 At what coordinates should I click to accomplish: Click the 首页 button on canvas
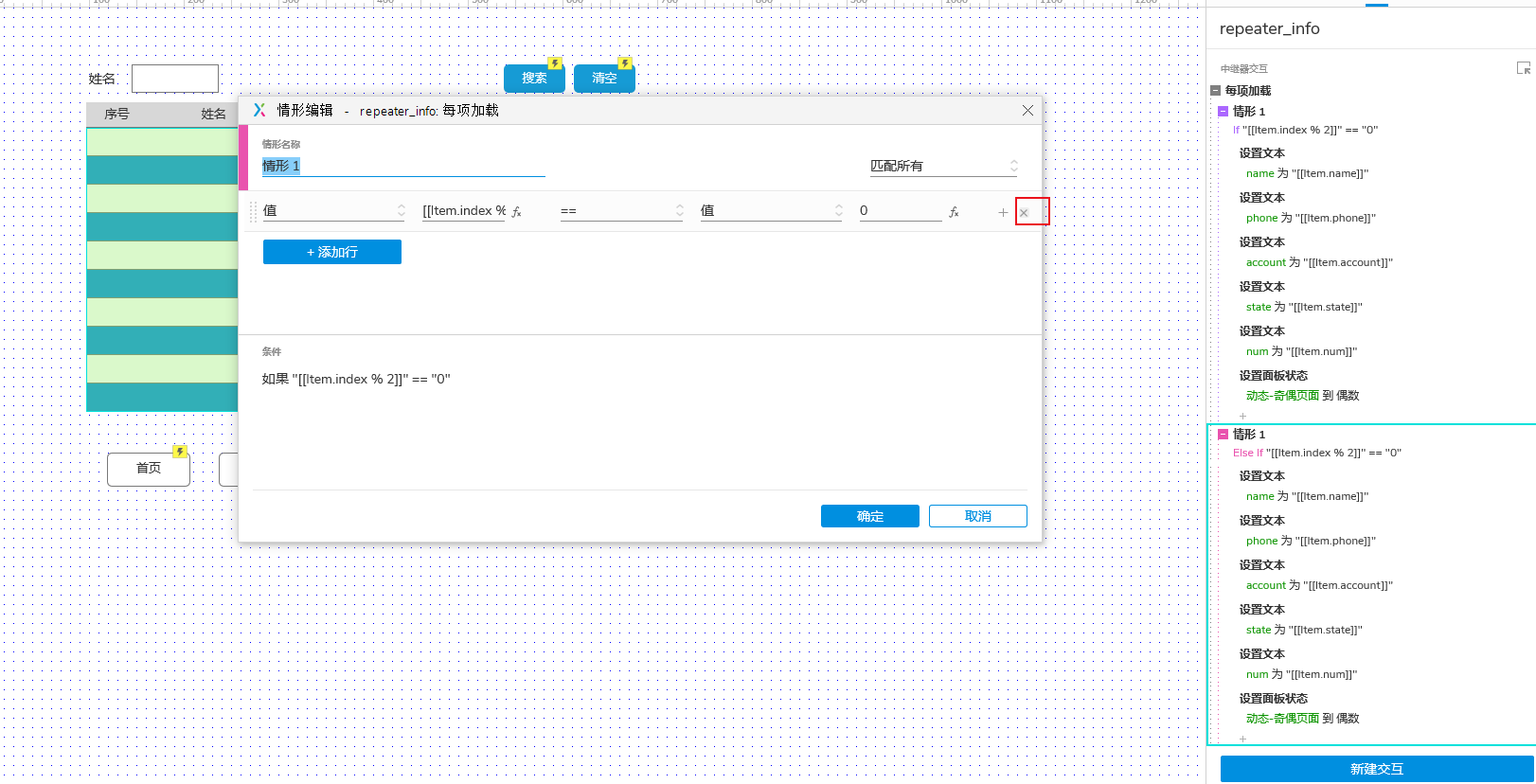click(149, 469)
